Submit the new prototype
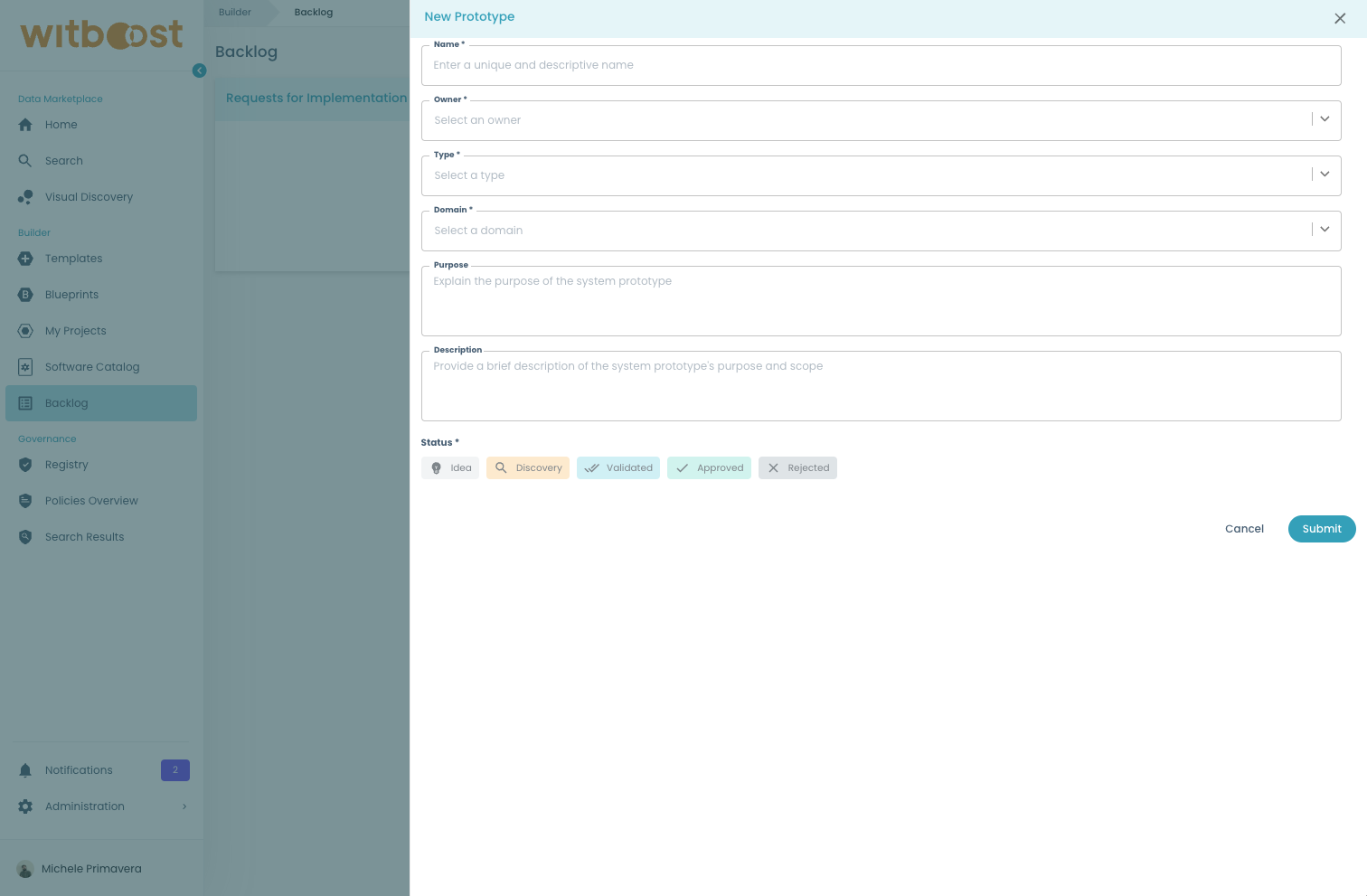 tap(1322, 529)
